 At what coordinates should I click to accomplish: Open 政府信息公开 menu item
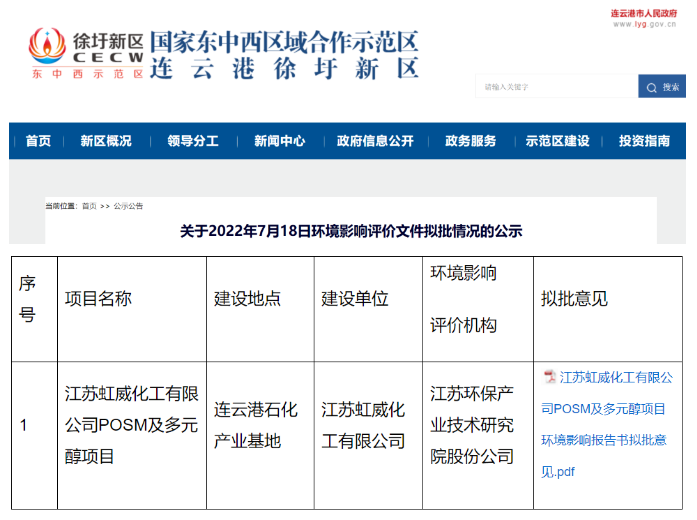[x=375, y=141]
